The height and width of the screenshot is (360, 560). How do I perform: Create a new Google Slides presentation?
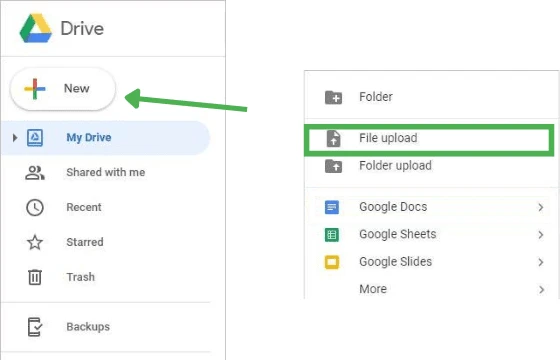pos(431,262)
